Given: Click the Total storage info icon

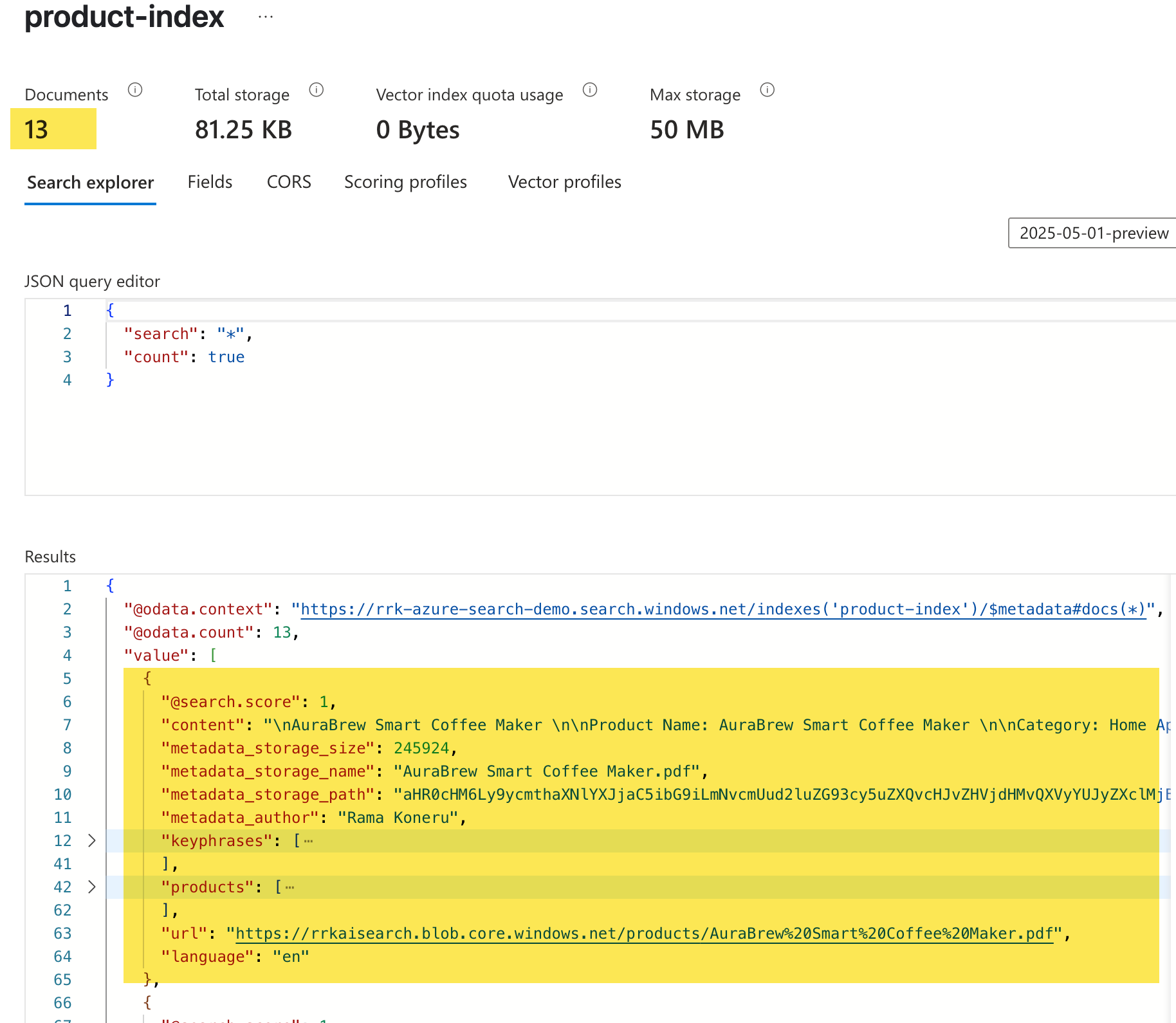Looking at the screenshot, I should [317, 90].
